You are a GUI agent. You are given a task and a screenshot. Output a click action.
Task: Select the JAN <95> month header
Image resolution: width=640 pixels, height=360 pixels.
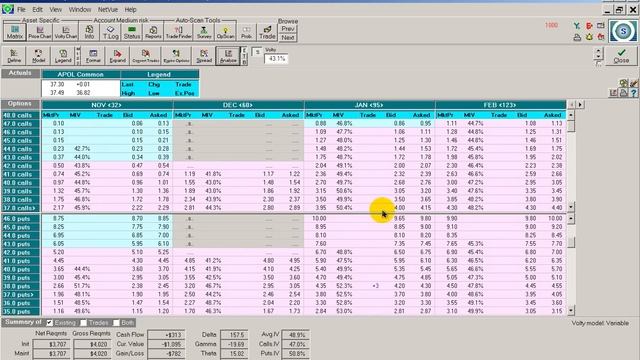(369, 105)
